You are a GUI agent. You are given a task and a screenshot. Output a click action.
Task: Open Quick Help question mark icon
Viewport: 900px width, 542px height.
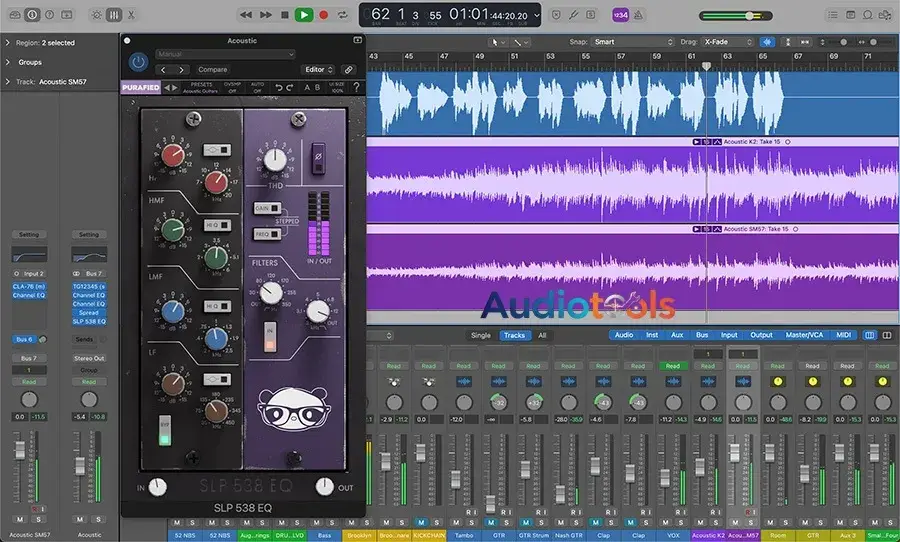pyautogui.click(x=49, y=15)
